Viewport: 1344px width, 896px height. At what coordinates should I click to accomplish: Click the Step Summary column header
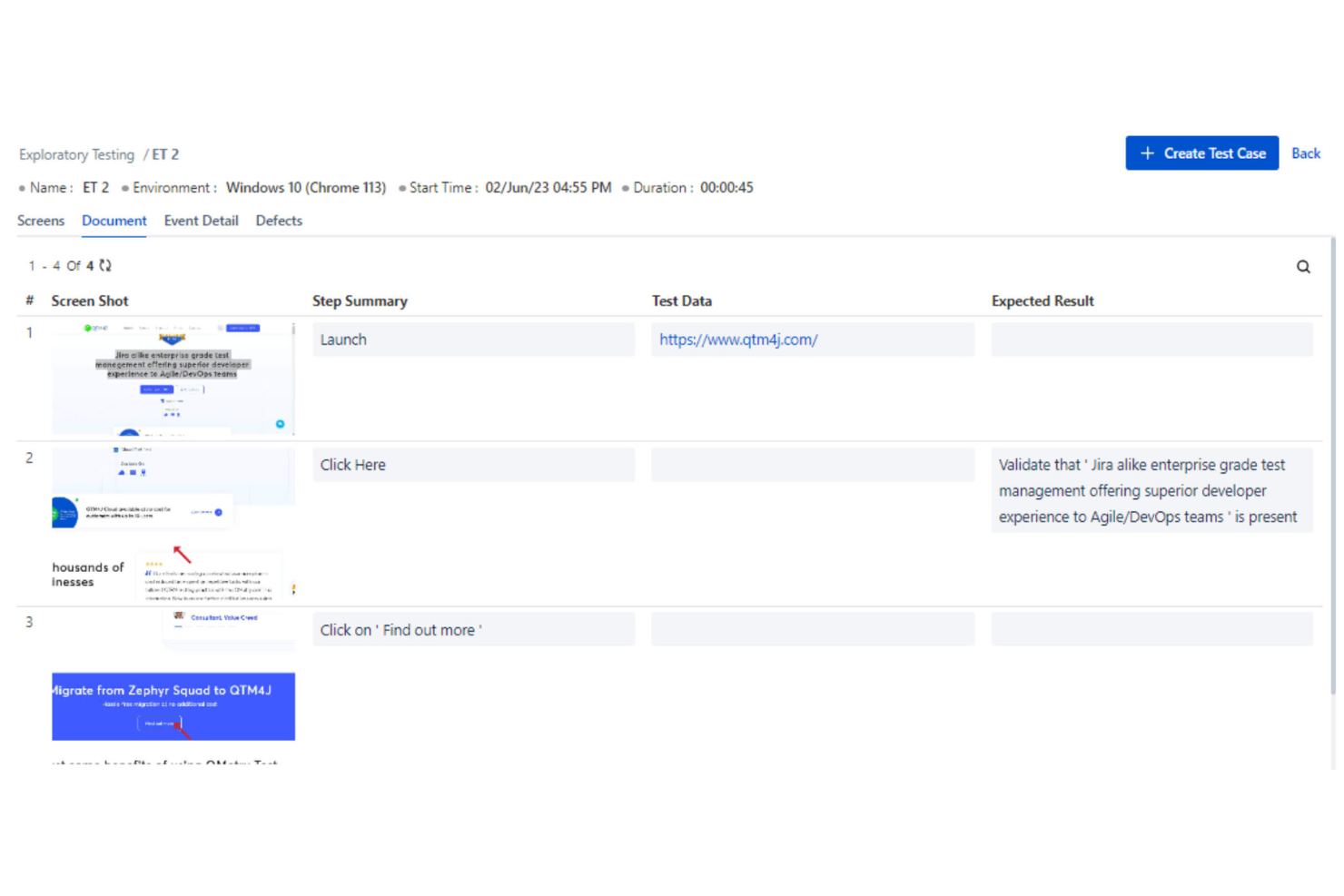tap(360, 300)
